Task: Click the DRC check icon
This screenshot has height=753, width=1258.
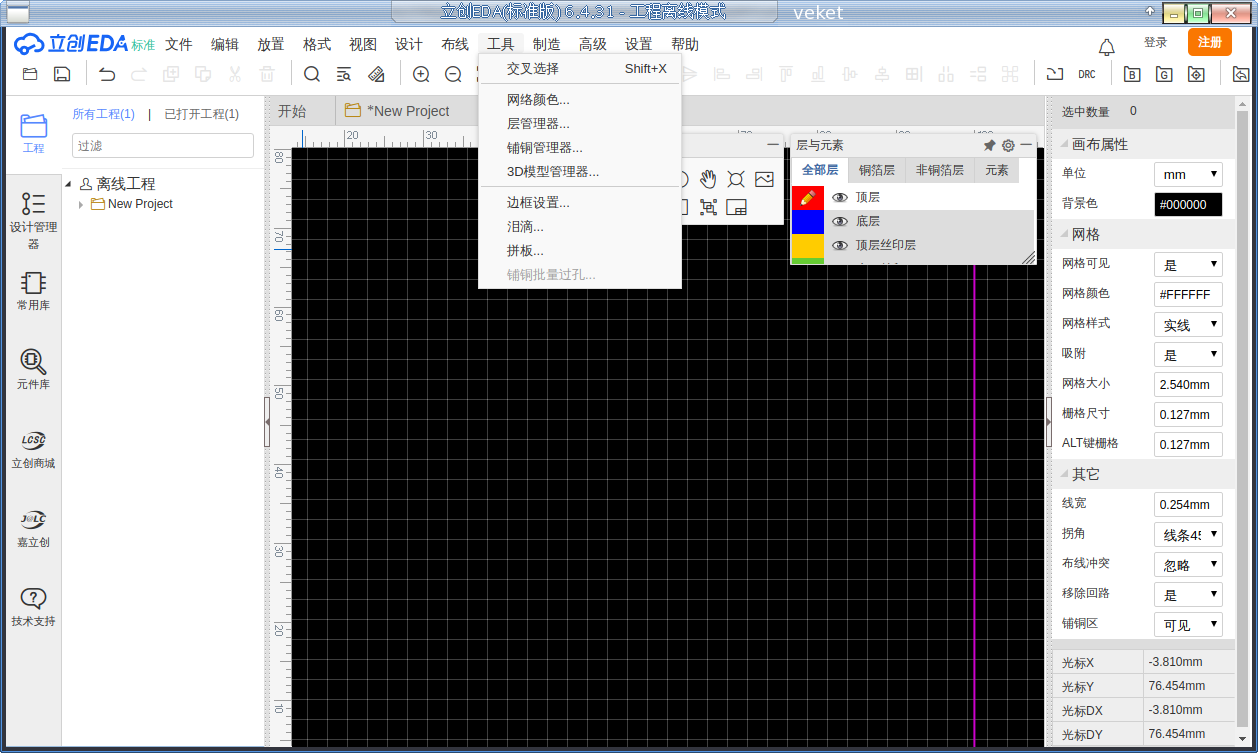Action: click(1086, 74)
